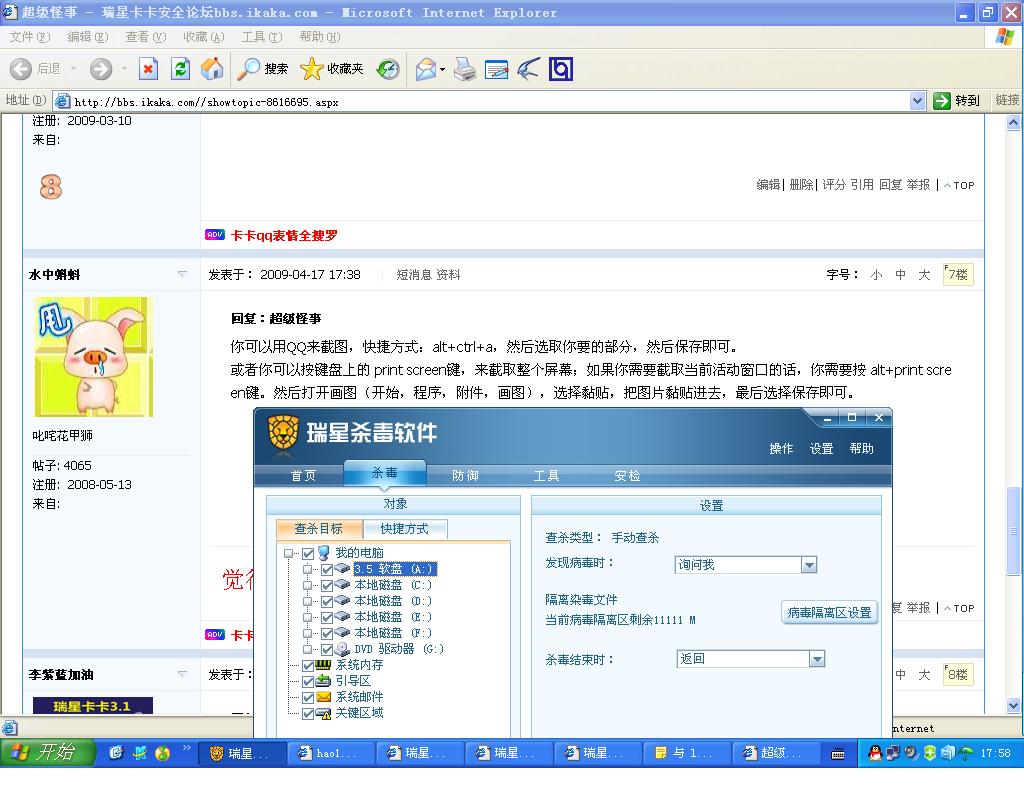Switch to taskbar window haol...

tap(332, 753)
